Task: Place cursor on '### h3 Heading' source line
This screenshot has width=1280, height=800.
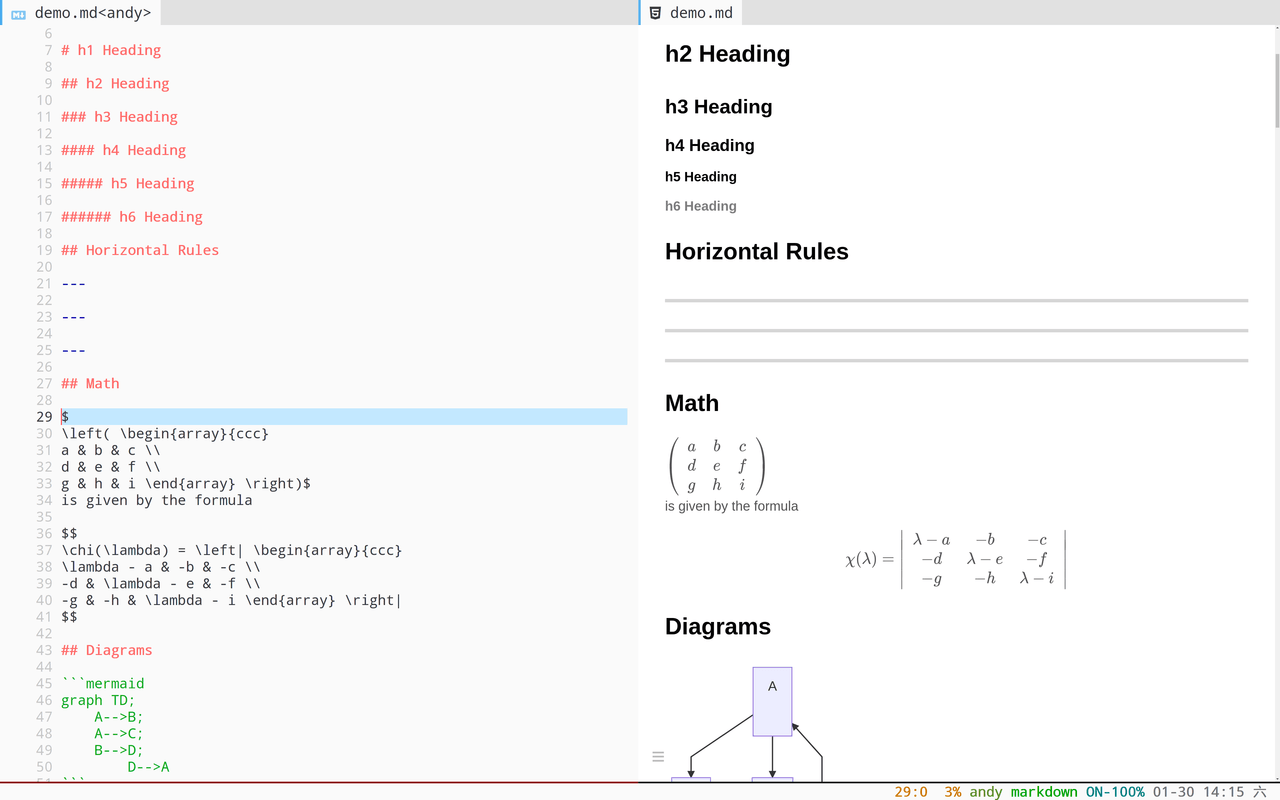Action: coord(119,117)
